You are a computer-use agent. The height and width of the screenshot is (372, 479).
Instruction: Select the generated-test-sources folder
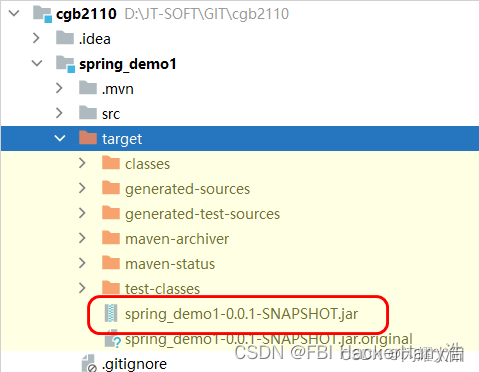(202, 214)
